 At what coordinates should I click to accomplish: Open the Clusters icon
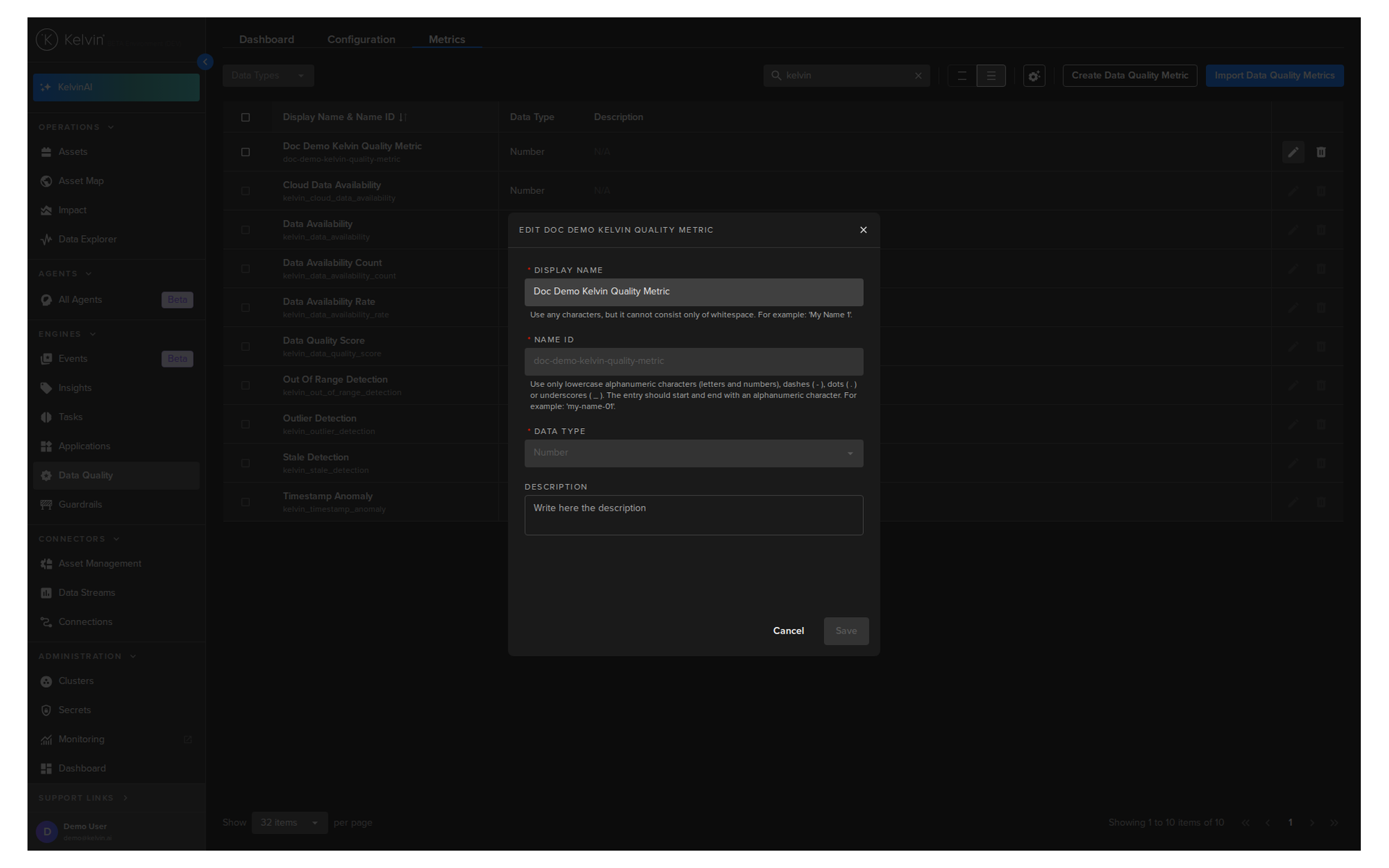point(46,681)
